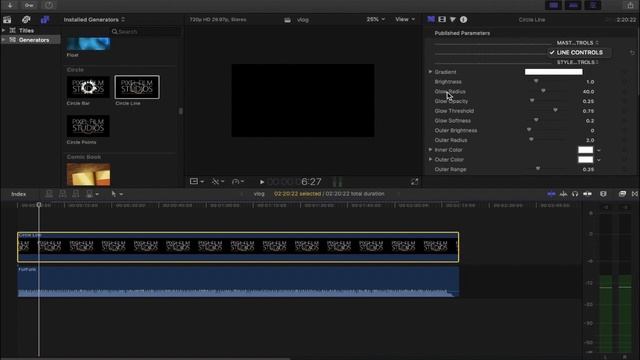Screen dimensions: 640x360
Task: Open the Libraries sidebar icon
Action: point(7,20)
